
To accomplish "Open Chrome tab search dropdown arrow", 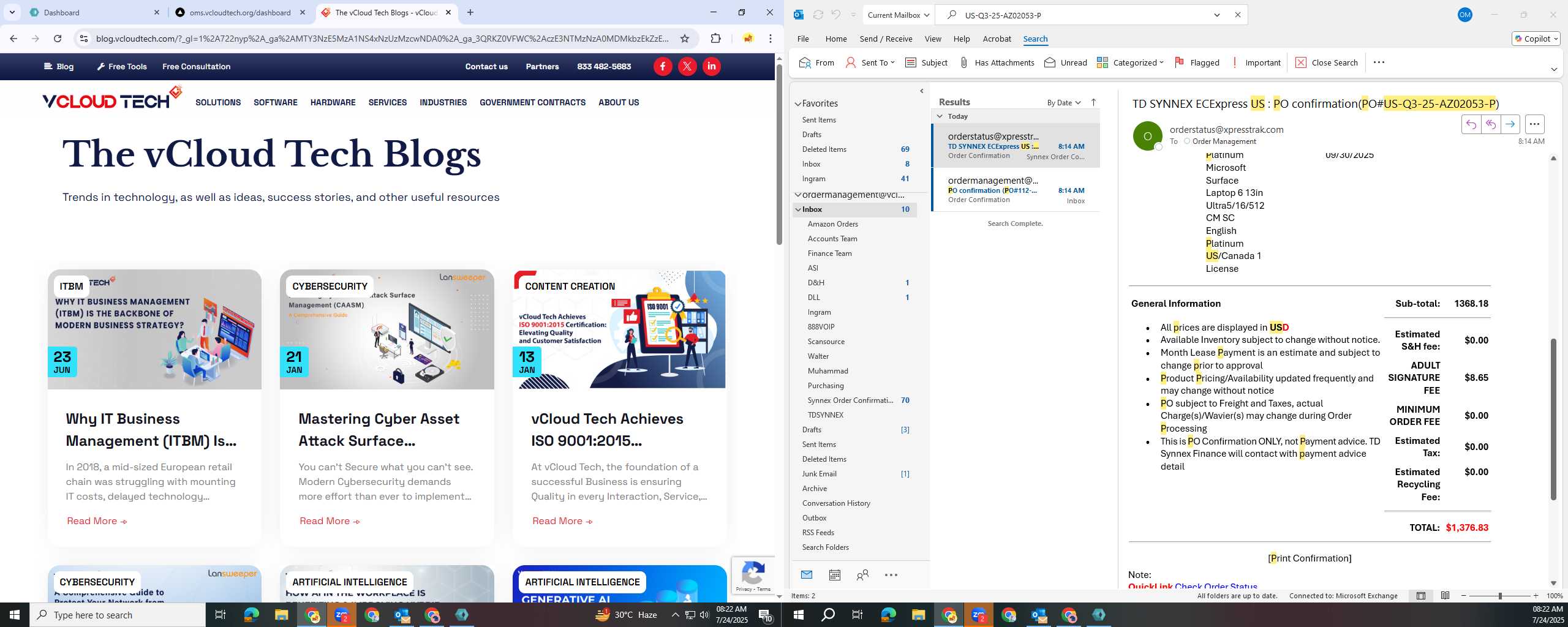I will coord(12,12).
